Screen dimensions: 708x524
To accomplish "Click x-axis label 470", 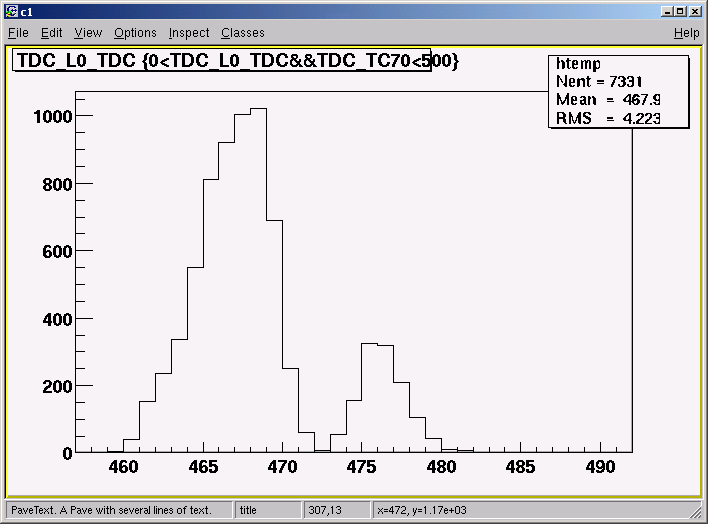I will click(x=282, y=467).
